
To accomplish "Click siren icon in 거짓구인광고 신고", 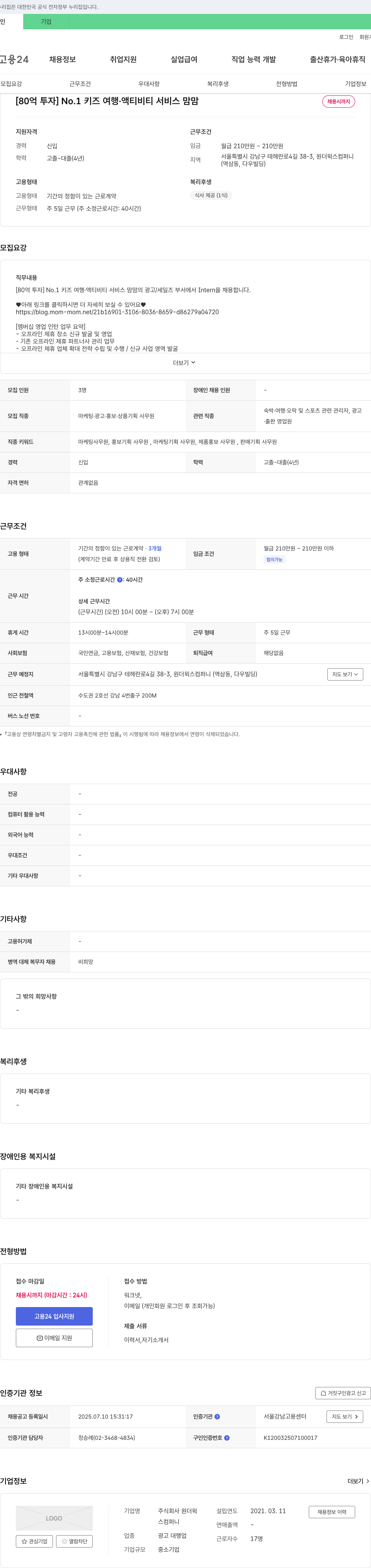I will (x=323, y=1393).
